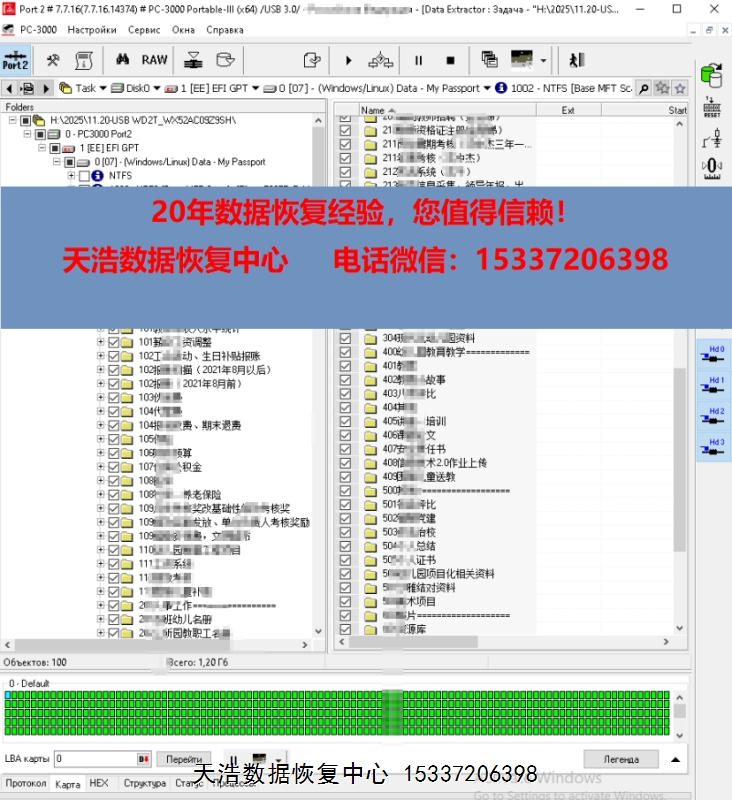Uncheck the folder starting with 401 in file list
Screen dimensions: 732x800
pyautogui.click(x=346, y=366)
